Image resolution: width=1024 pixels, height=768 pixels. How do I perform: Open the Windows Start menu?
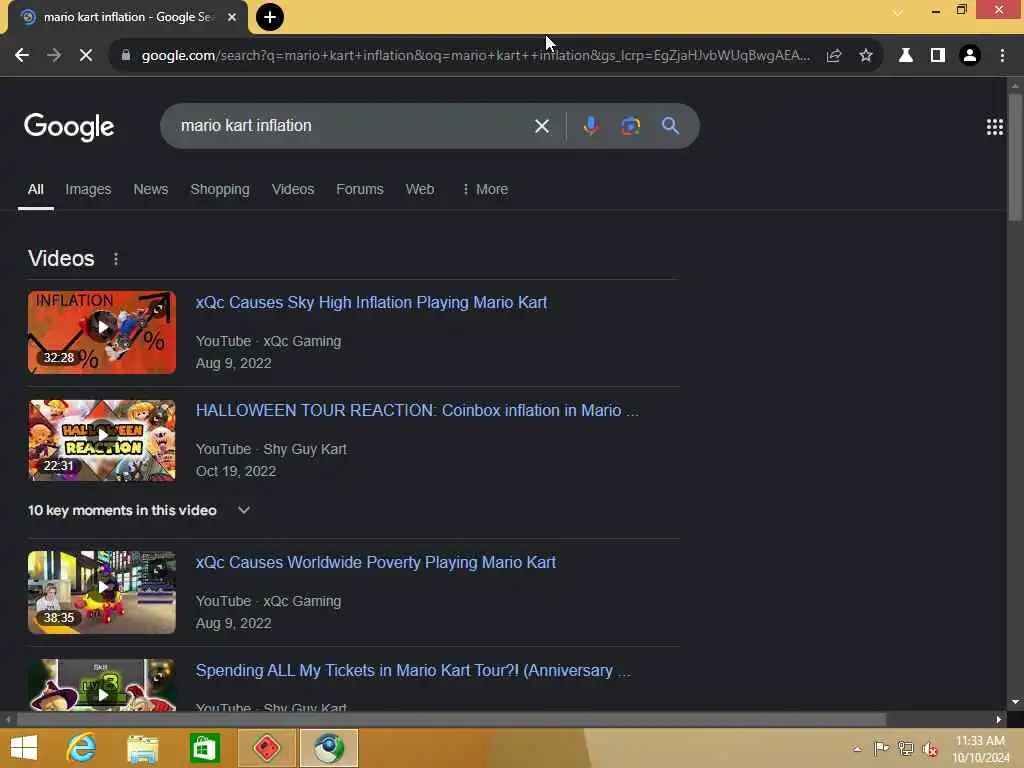pyautogui.click(x=24, y=748)
